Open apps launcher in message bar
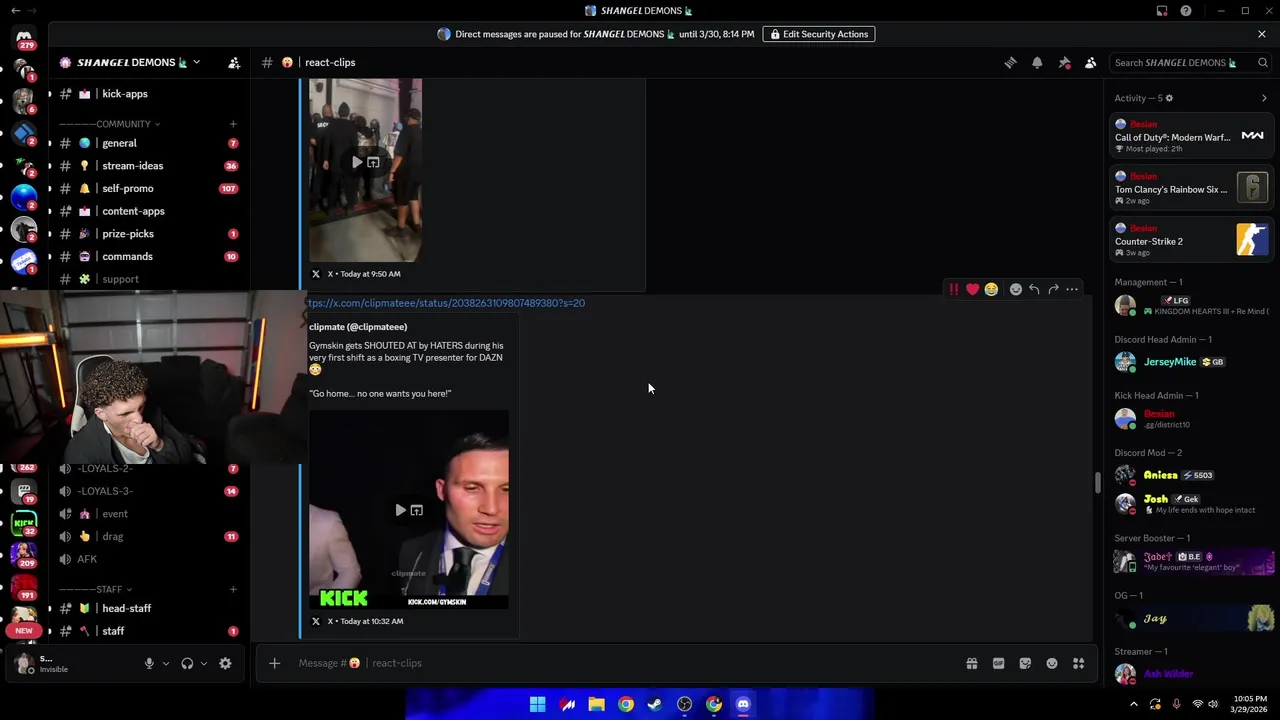This screenshot has width=1280, height=720. click(x=1079, y=663)
